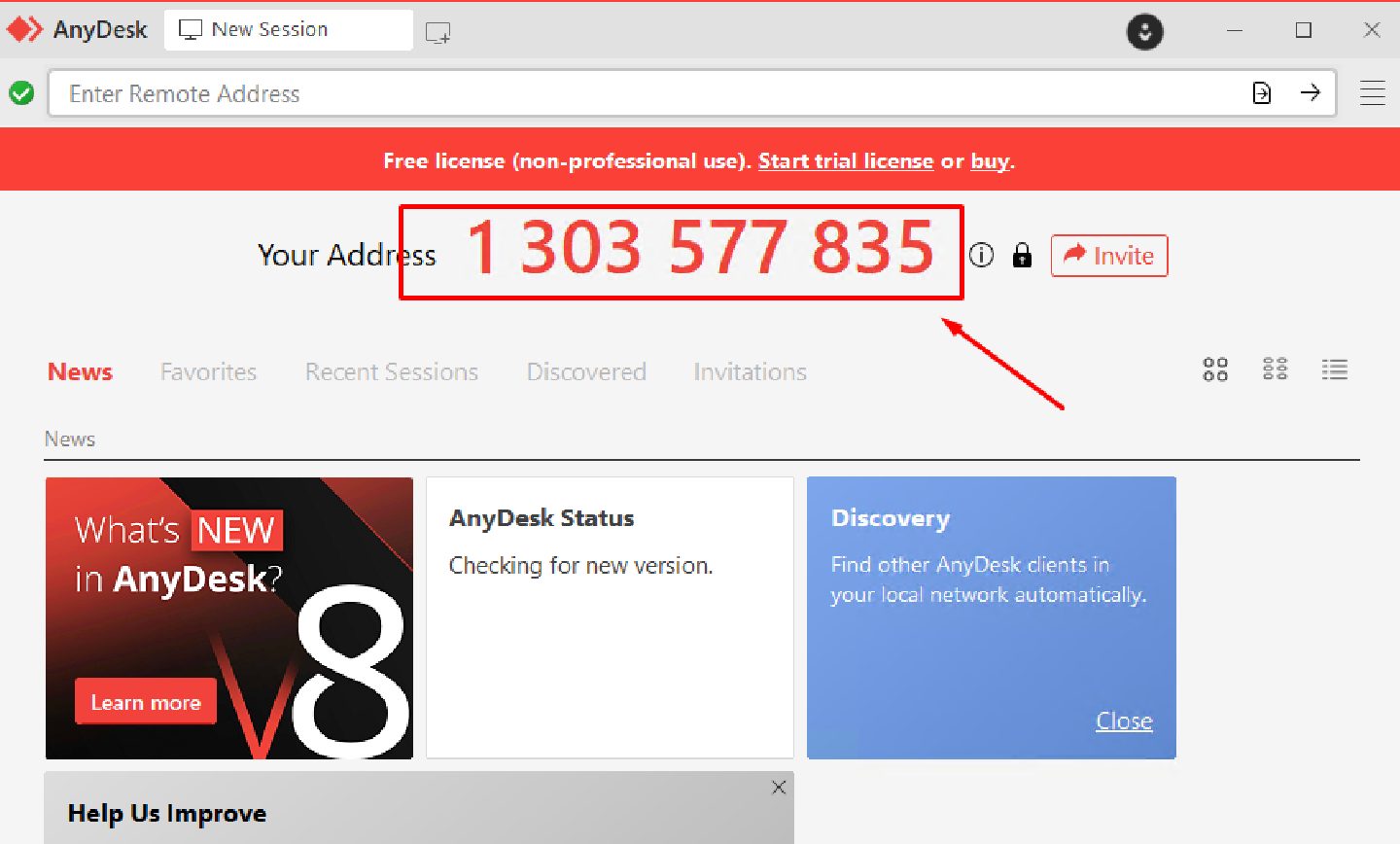Click the AnyDesk Status card
The image size is (1400, 844).
[x=610, y=617]
